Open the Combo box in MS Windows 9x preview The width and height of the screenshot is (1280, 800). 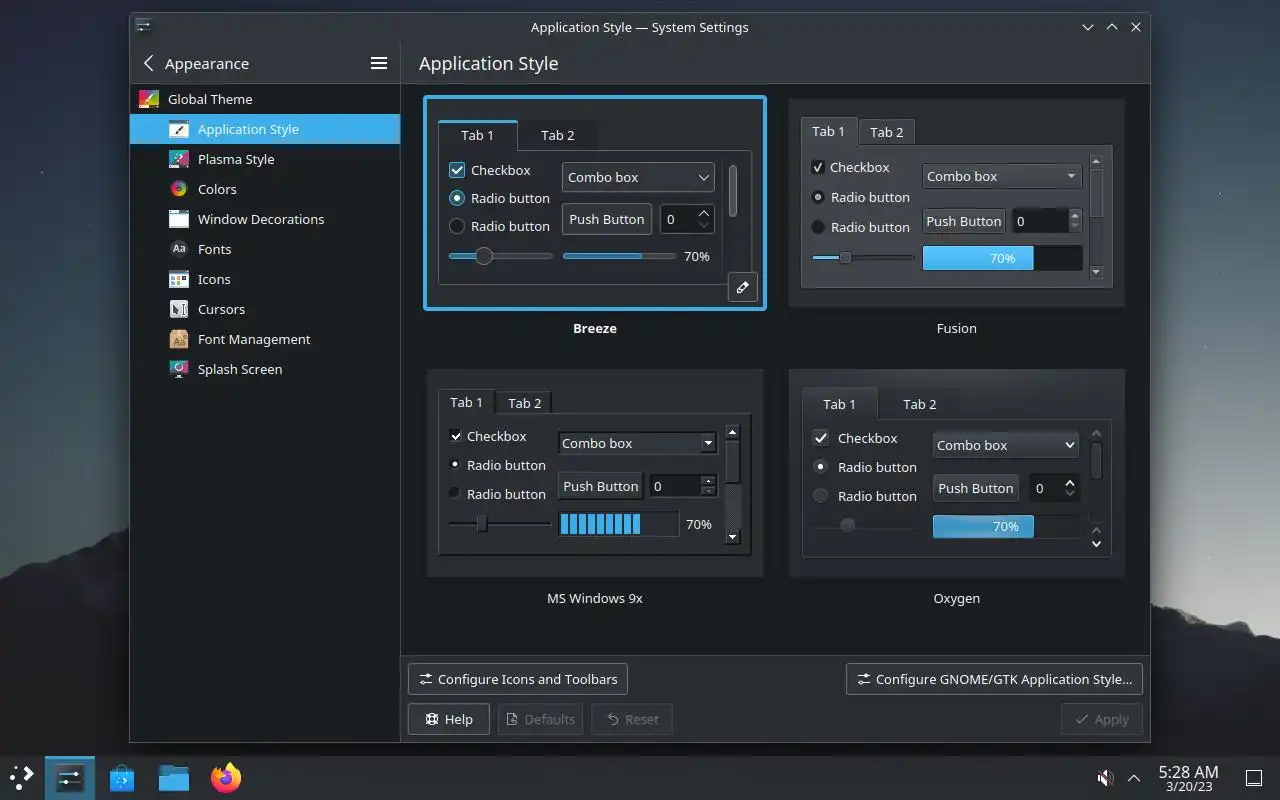click(x=637, y=443)
